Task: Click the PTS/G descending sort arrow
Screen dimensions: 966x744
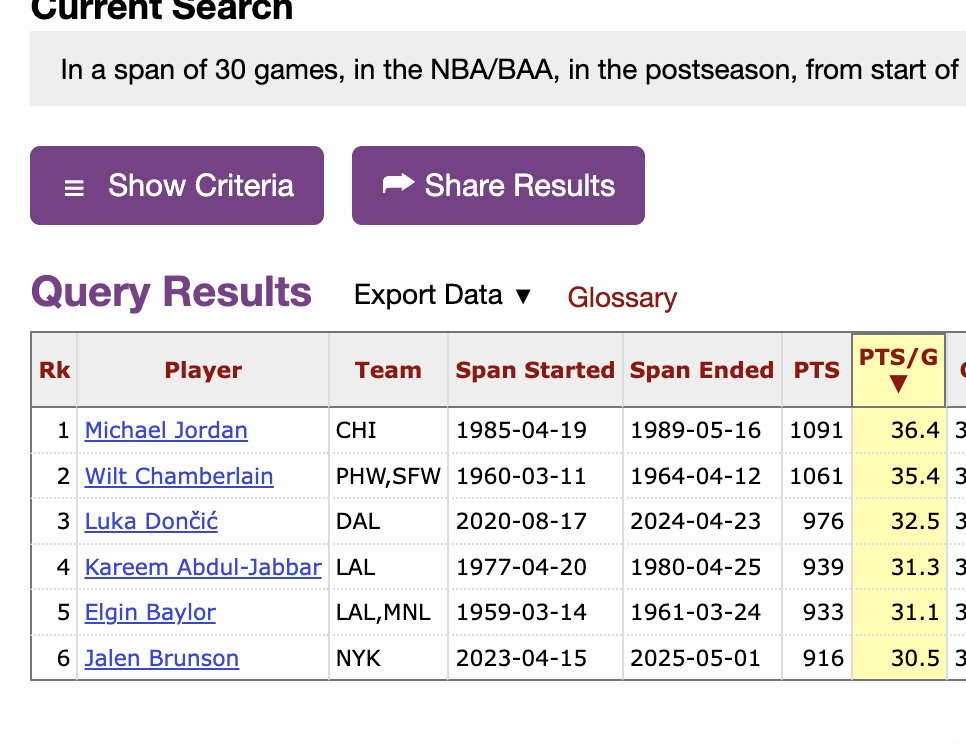Action: [x=897, y=385]
